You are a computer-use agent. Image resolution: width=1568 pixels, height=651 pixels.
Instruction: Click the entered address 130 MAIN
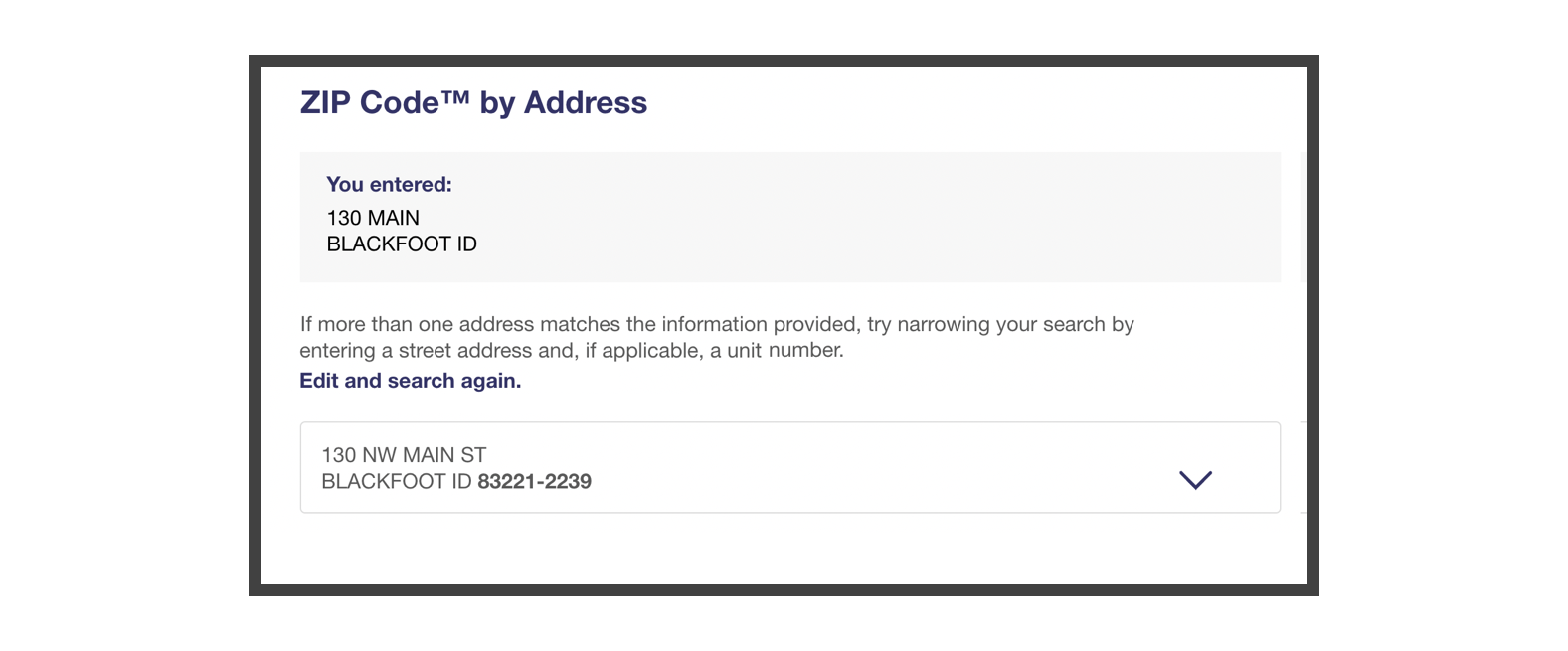pyautogui.click(x=373, y=218)
